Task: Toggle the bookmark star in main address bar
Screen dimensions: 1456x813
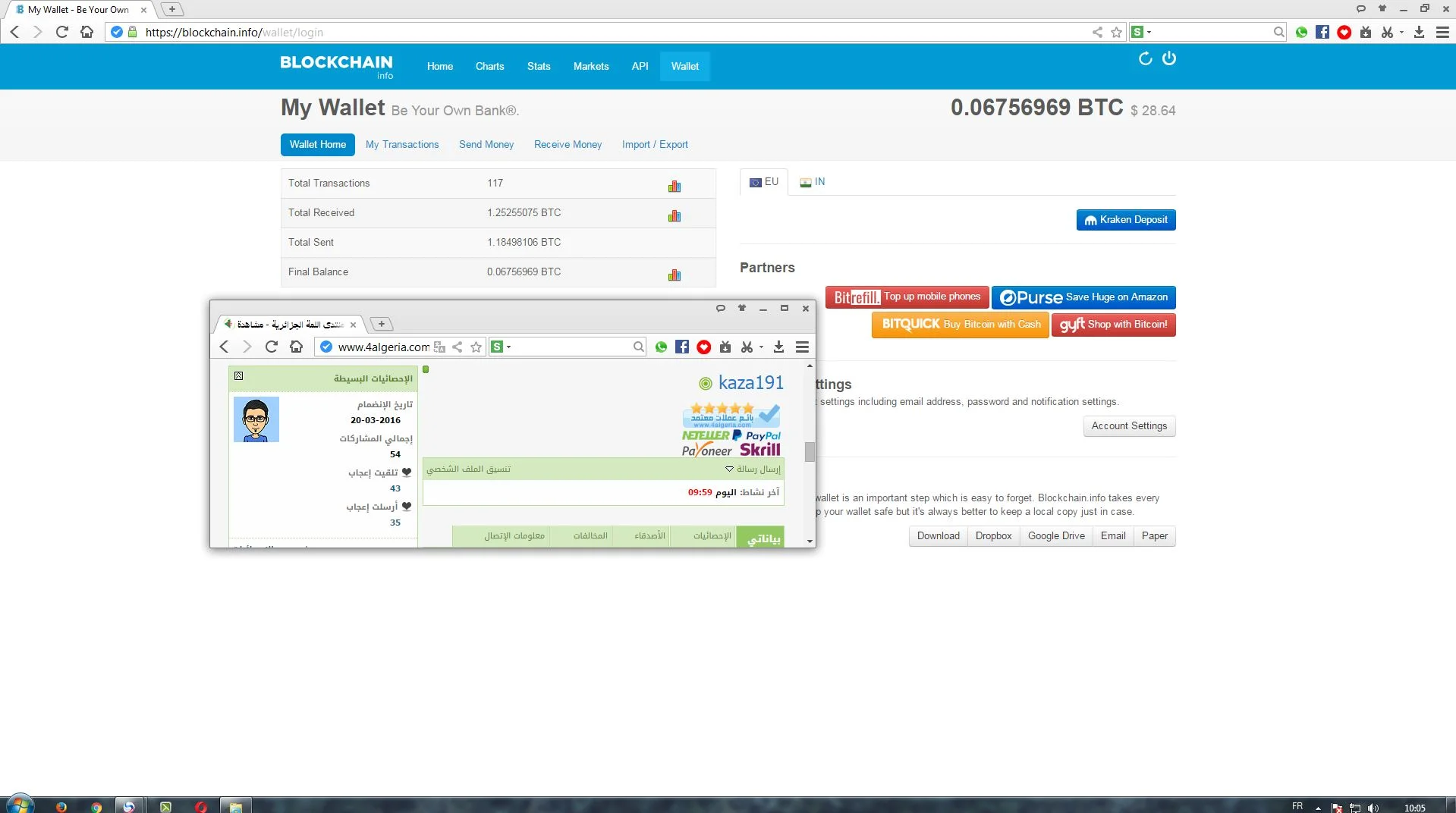Action: tap(1116, 32)
